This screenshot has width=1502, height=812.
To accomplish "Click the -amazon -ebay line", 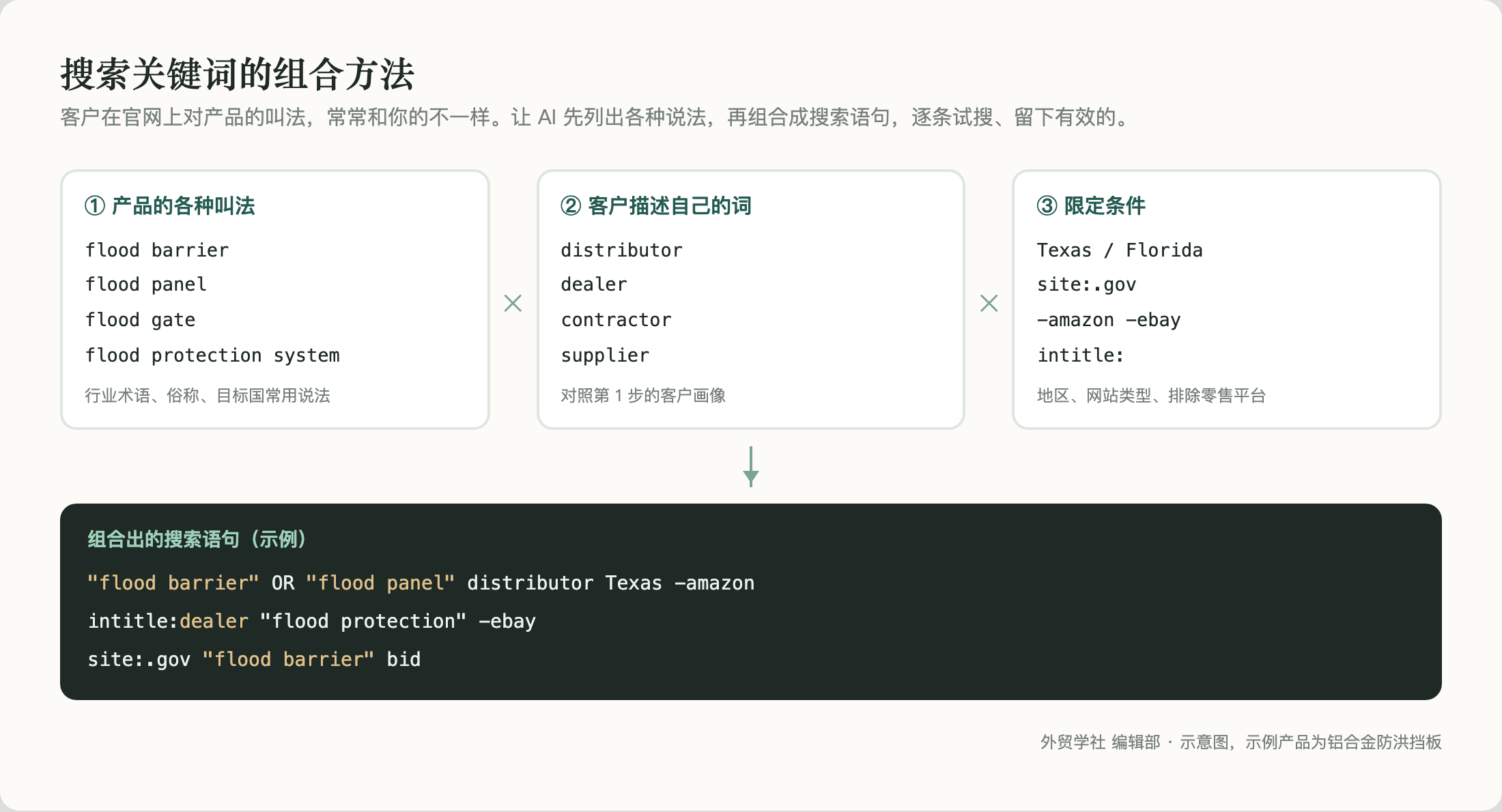I will [x=1109, y=319].
